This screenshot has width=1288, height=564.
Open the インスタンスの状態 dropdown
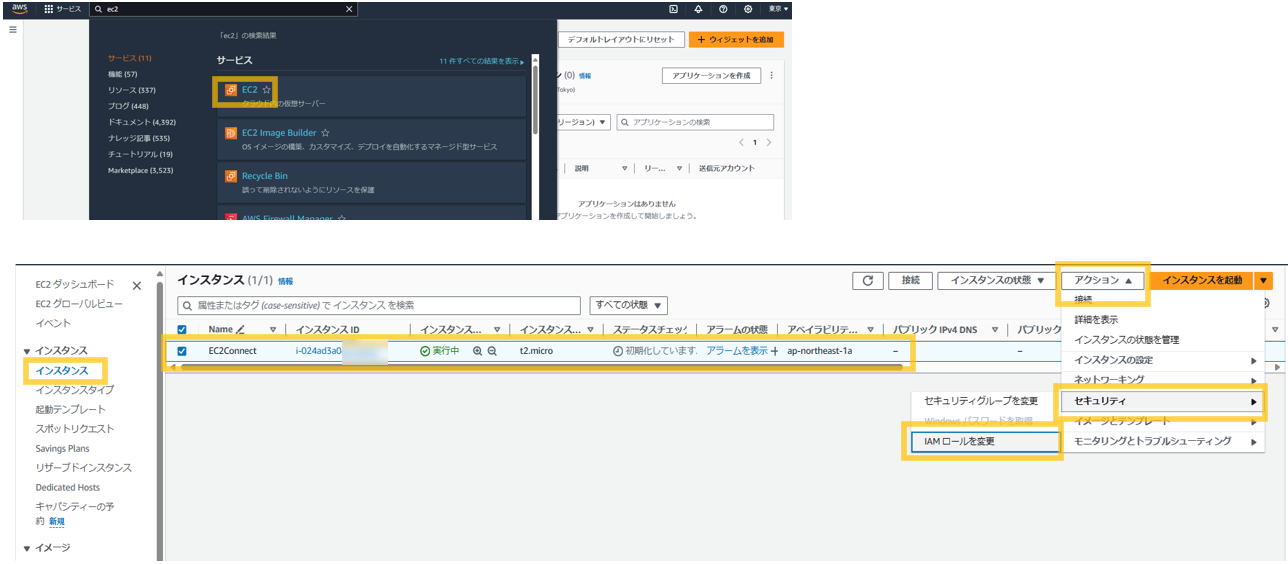click(x=995, y=281)
